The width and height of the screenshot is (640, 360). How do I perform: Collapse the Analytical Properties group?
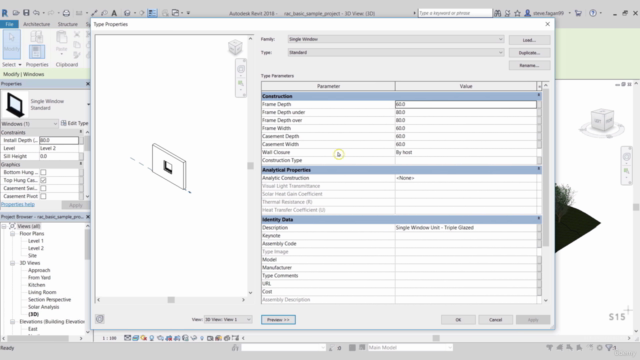click(539, 169)
